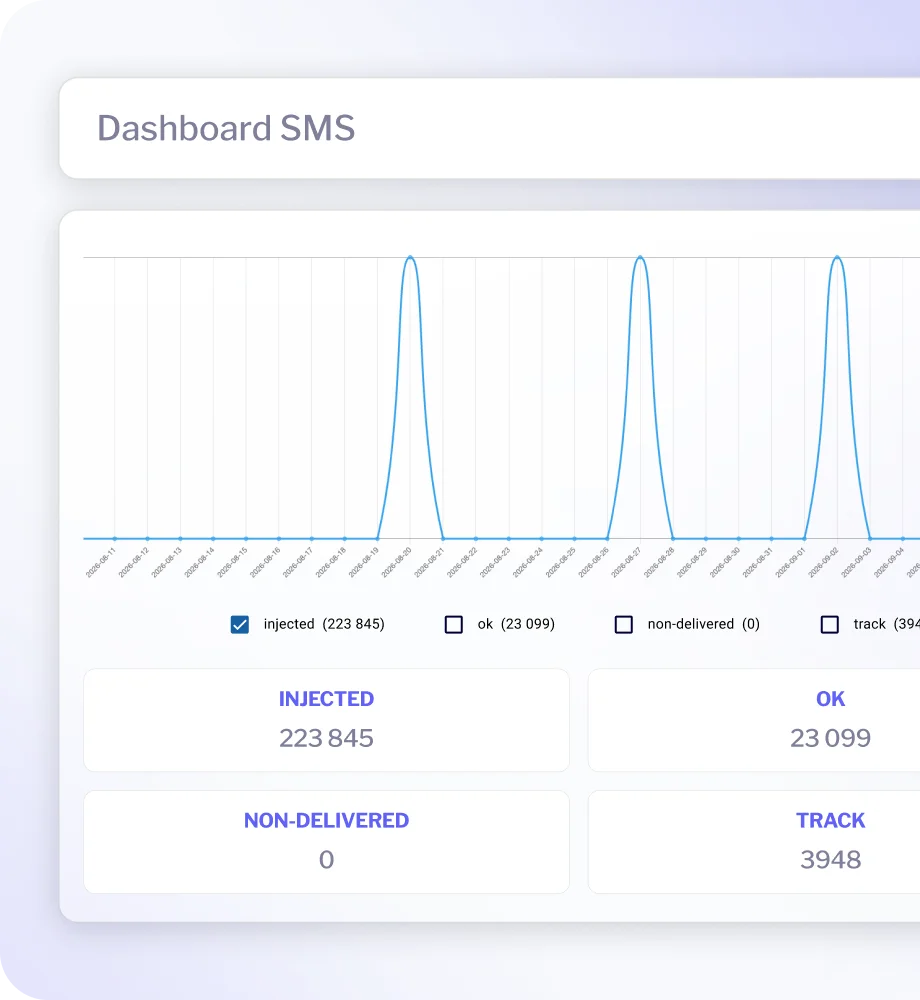Click the chart peak at 2026-08-27
Viewport: 920px width, 1000px height.
[x=640, y=258]
